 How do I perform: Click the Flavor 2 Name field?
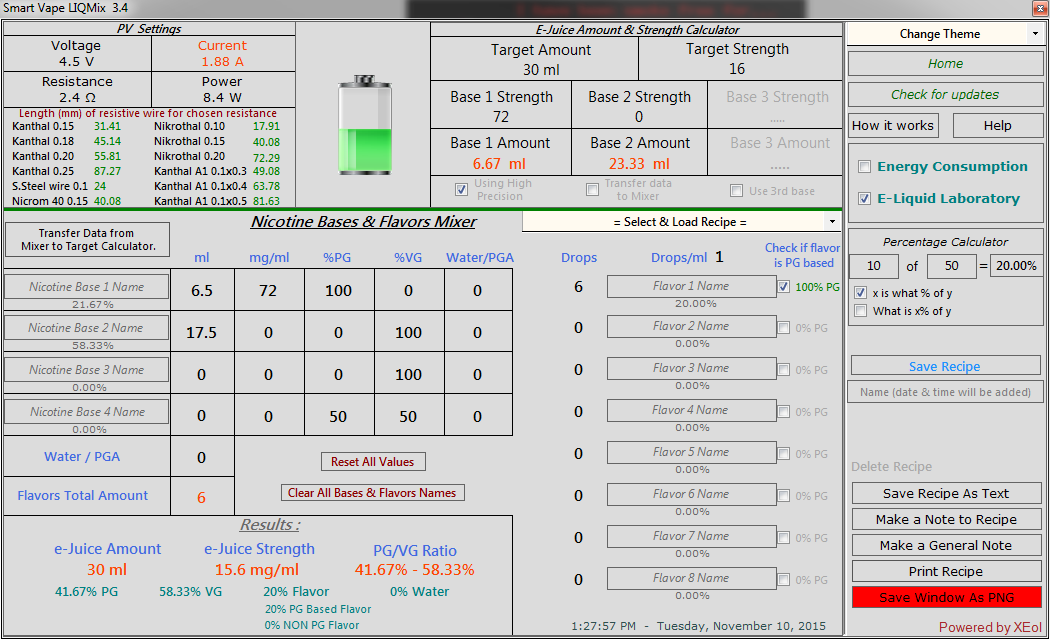pyautogui.click(x=691, y=326)
